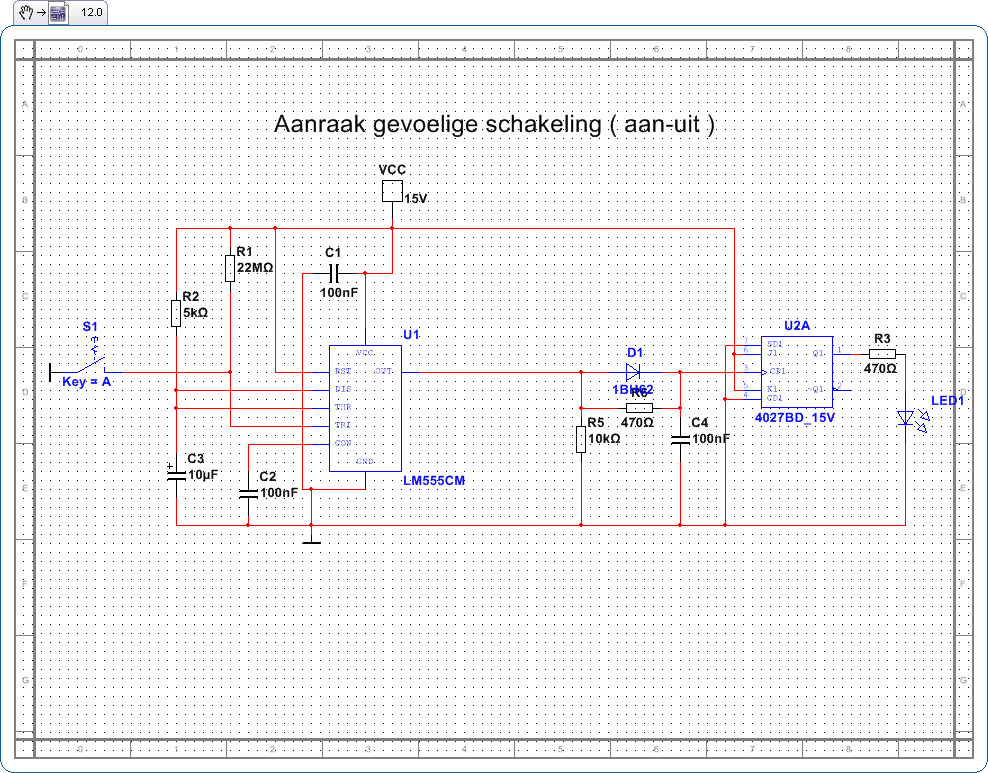Click the OUT pin label on U1

pos(383,371)
